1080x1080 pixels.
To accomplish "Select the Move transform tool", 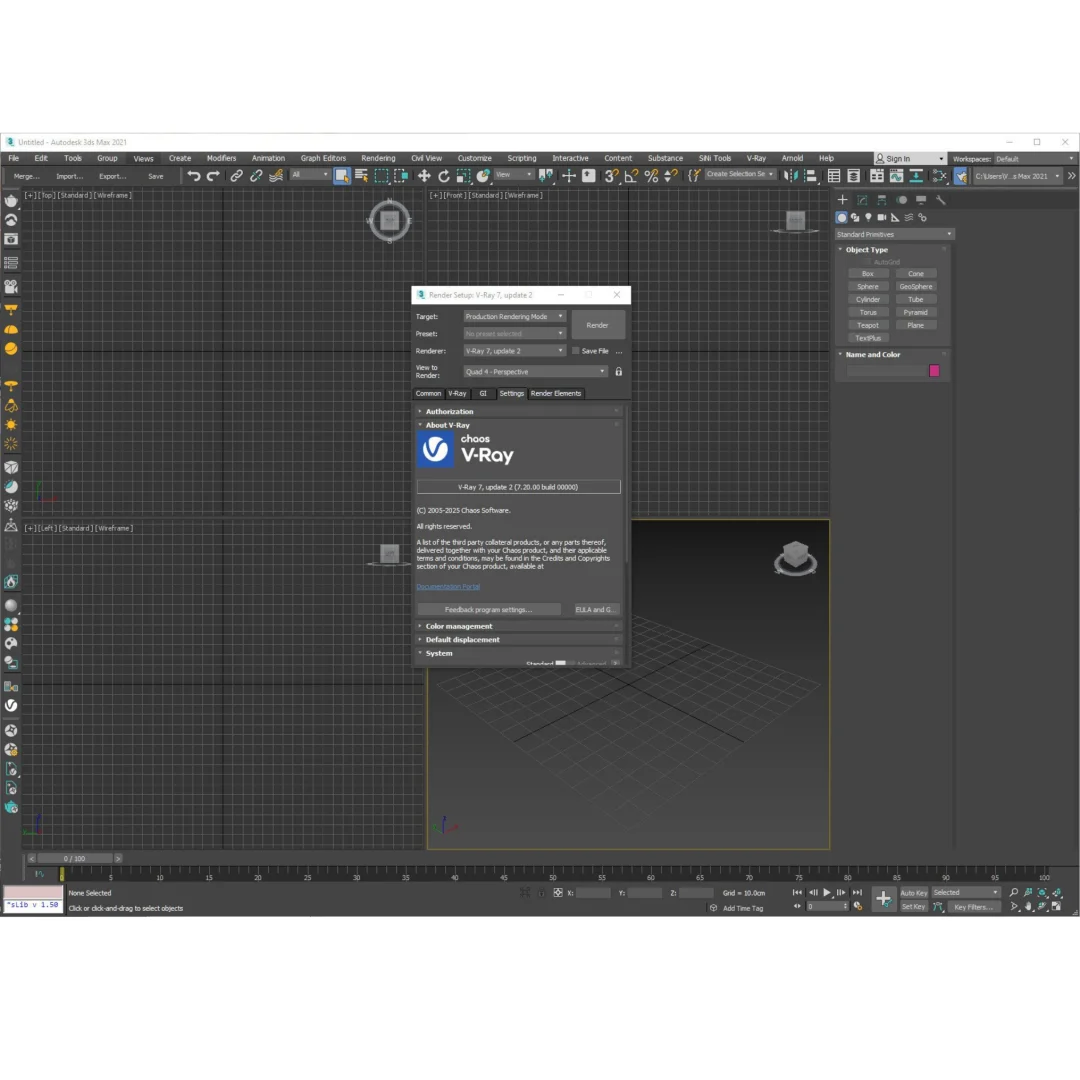I will coord(424,176).
